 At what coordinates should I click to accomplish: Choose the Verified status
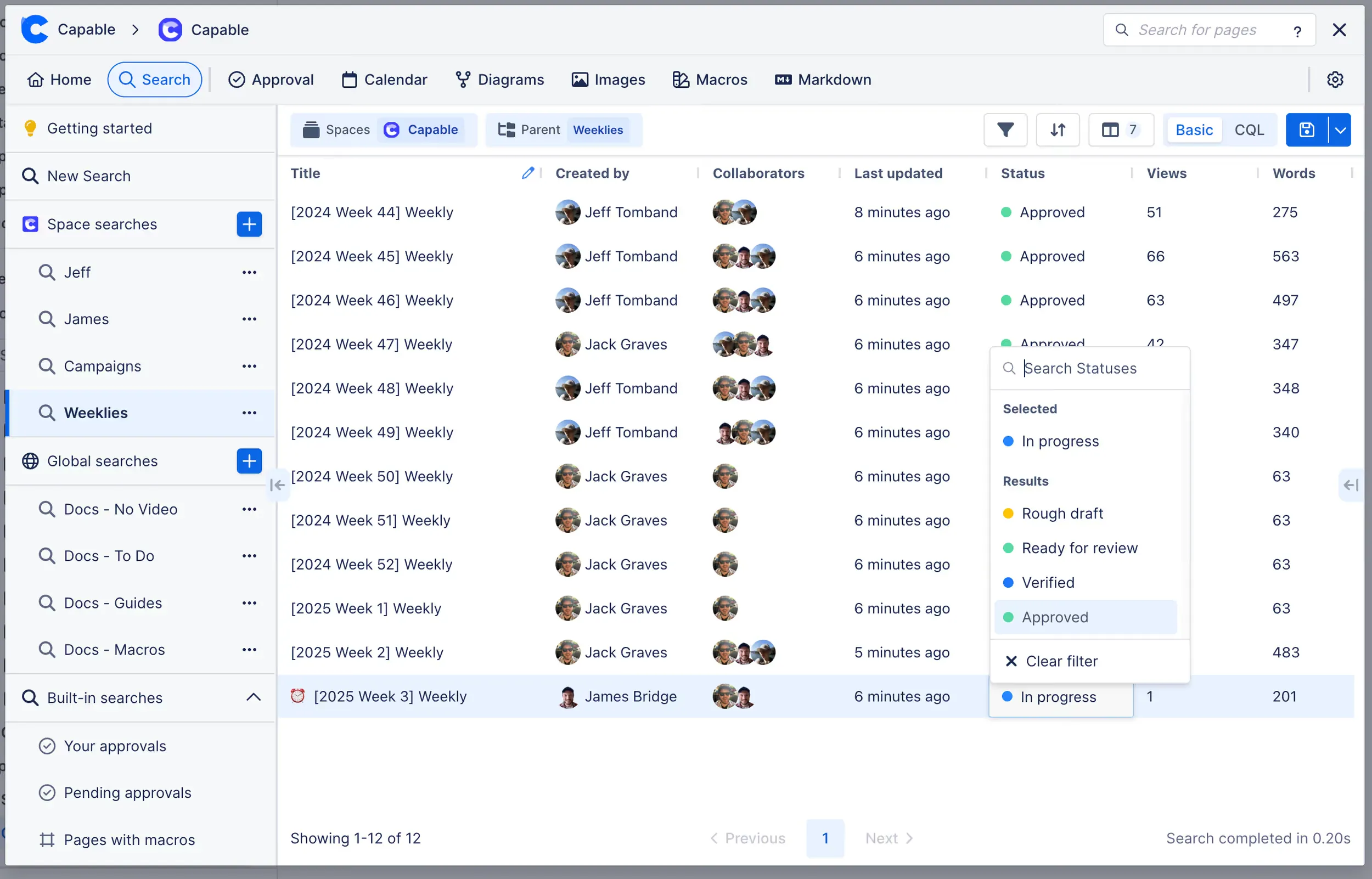pyautogui.click(x=1086, y=583)
